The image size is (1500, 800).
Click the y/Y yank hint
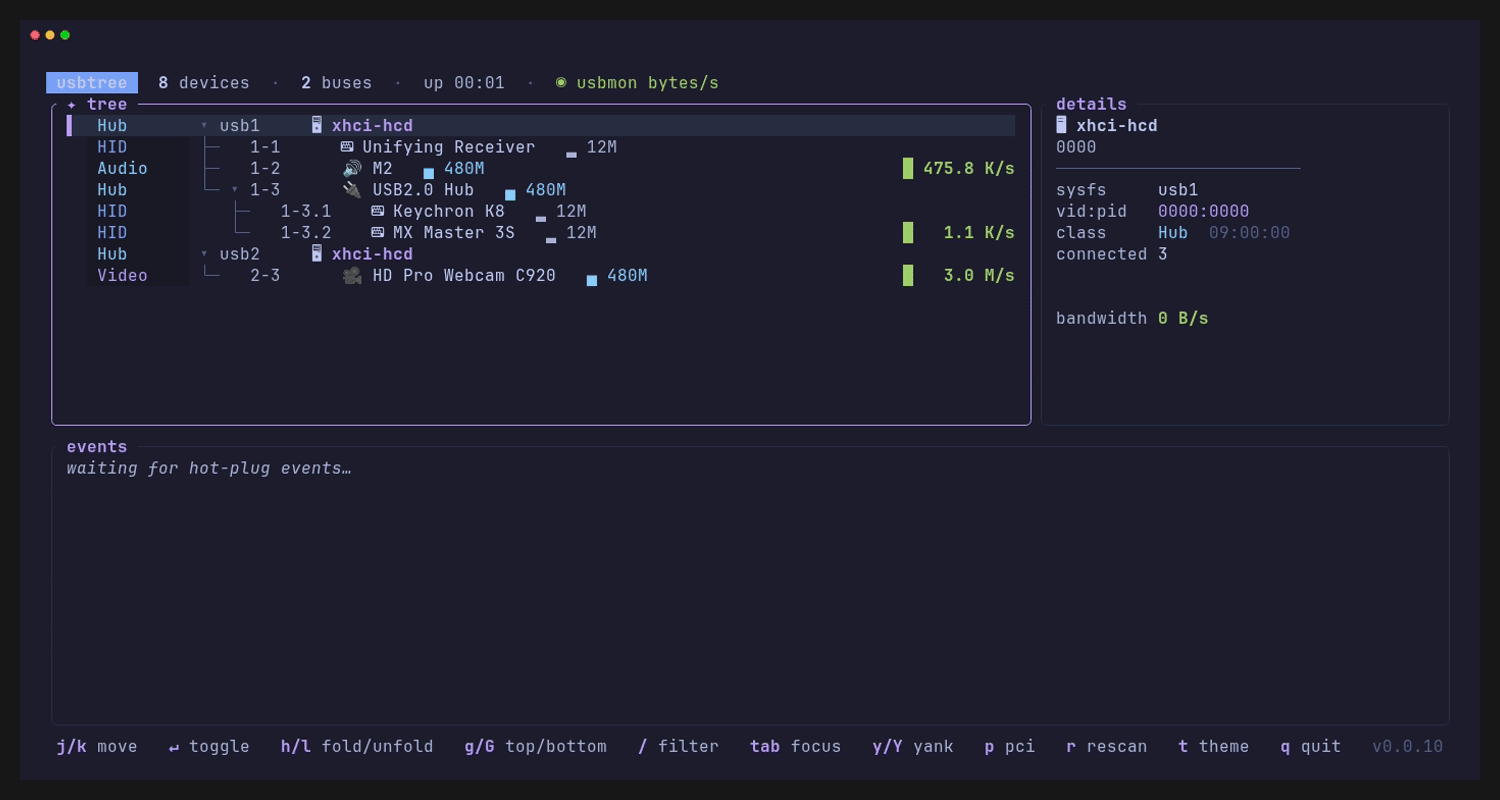click(913, 747)
